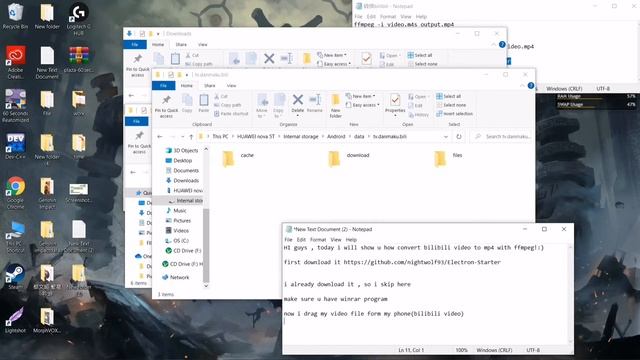
Task: Open the File menu in New Text Document (2) Notepad
Action: click(x=288, y=240)
